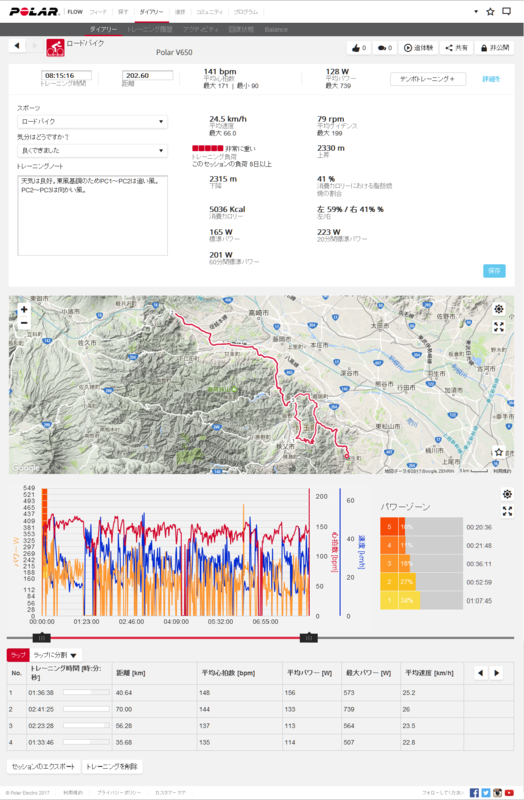Open the コミュニティ menu item
The image size is (524, 800).
[209, 12]
